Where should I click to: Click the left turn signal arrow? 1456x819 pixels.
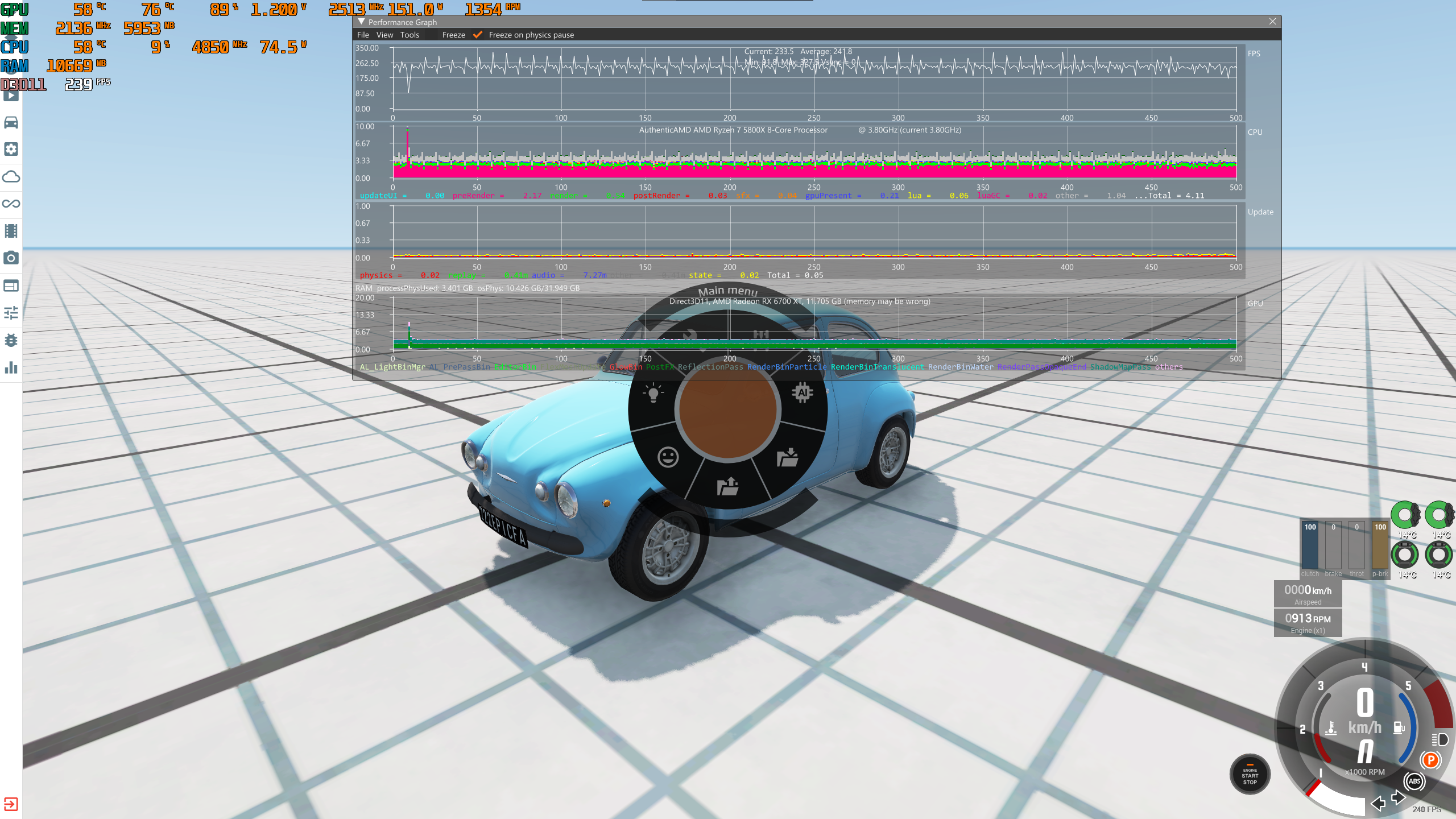1378,803
